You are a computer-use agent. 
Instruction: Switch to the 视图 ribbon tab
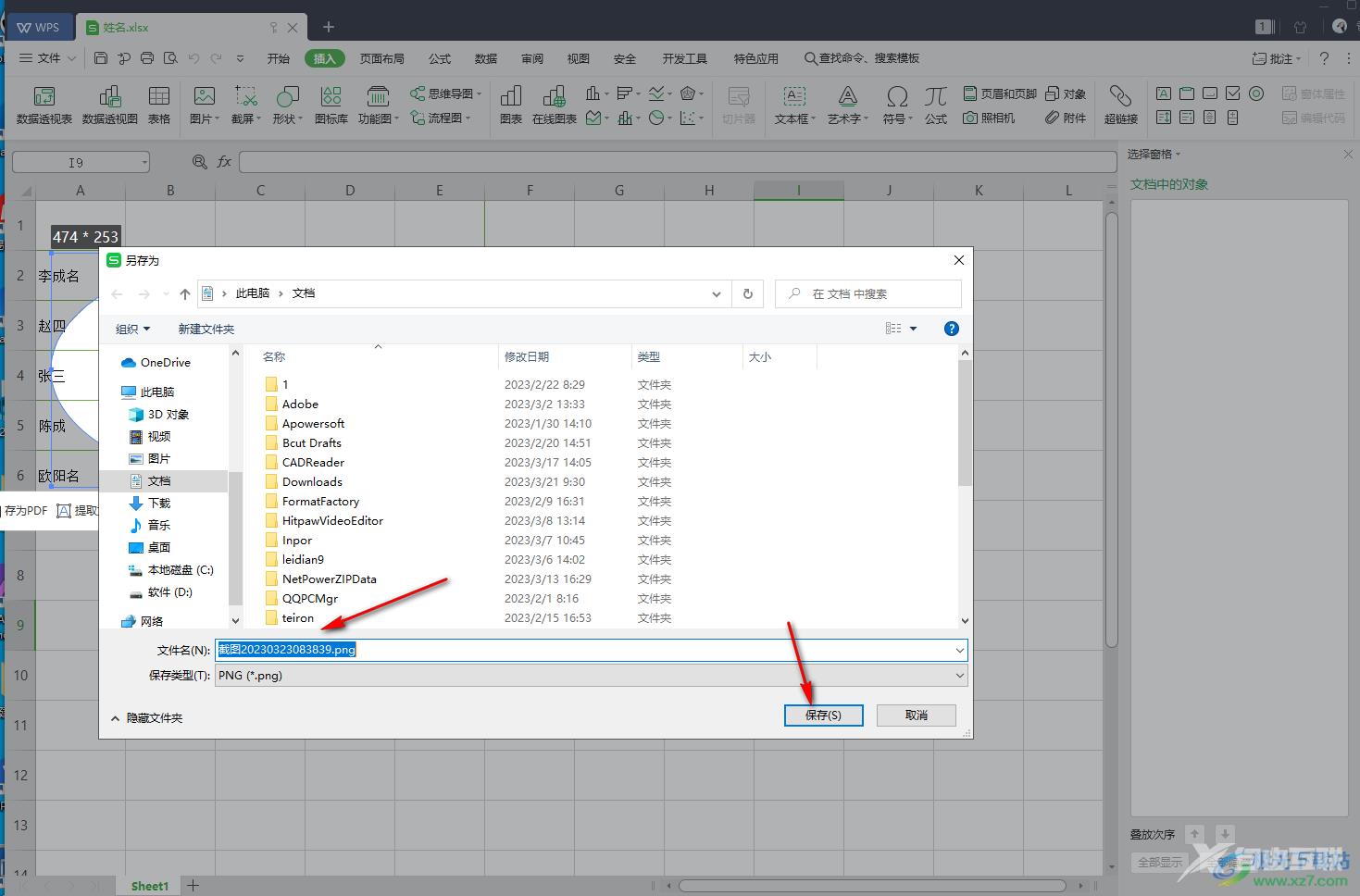(579, 58)
